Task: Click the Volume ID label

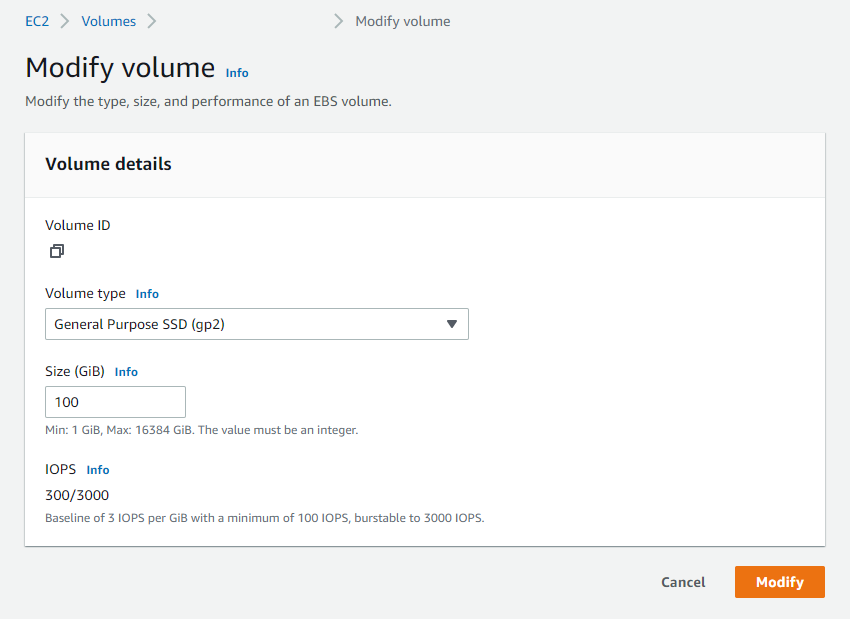Action: click(78, 225)
